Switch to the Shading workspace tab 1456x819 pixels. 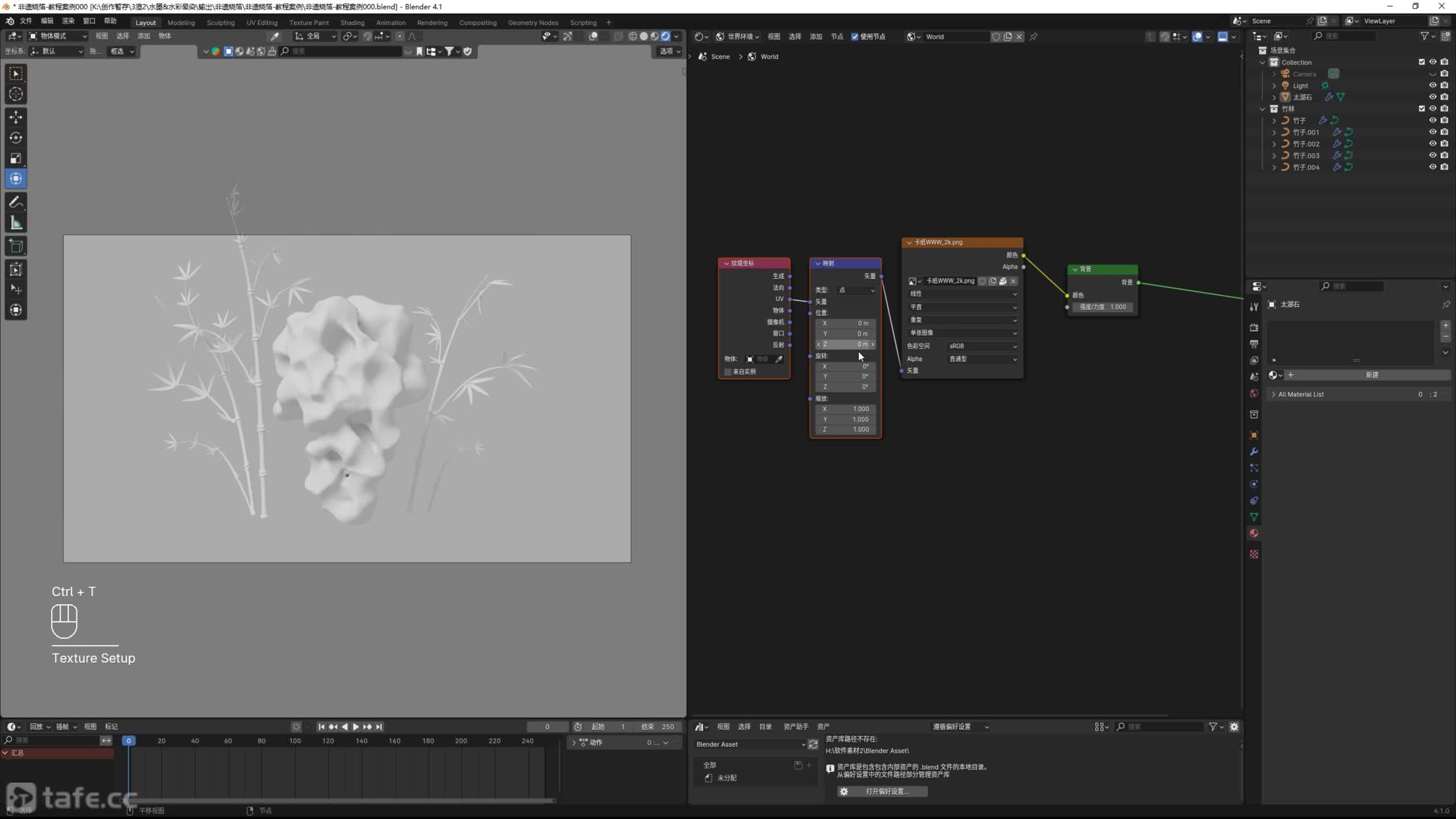click(352, 23)
